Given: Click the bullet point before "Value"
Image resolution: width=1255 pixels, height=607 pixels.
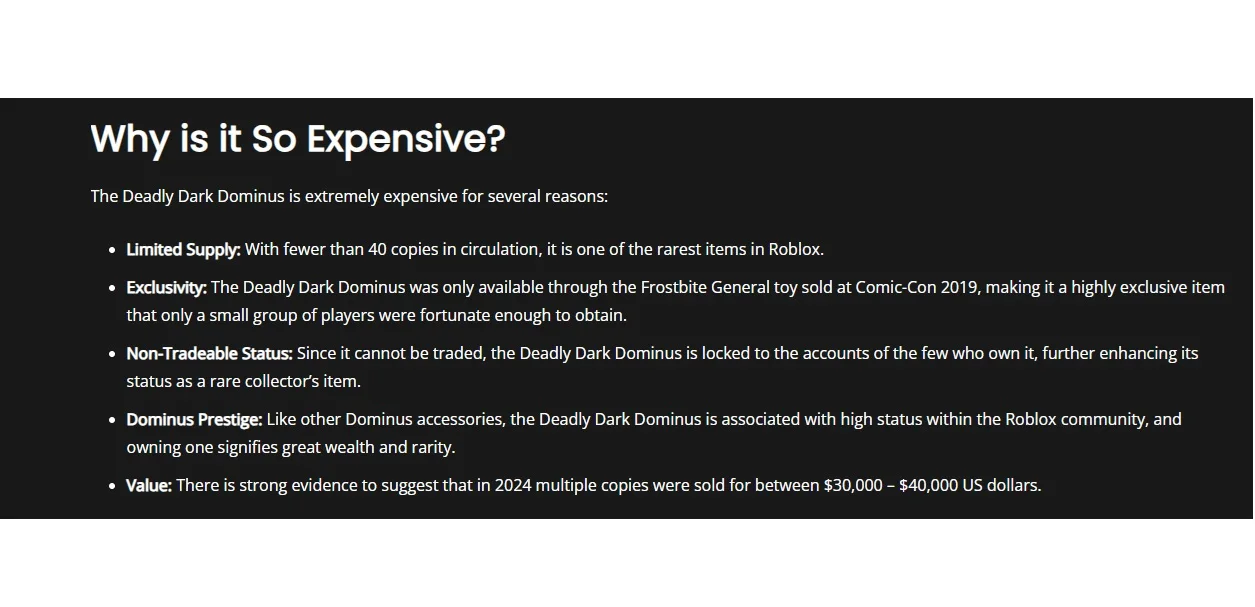Looking at the screenshot, I should [x=112, y=486].
